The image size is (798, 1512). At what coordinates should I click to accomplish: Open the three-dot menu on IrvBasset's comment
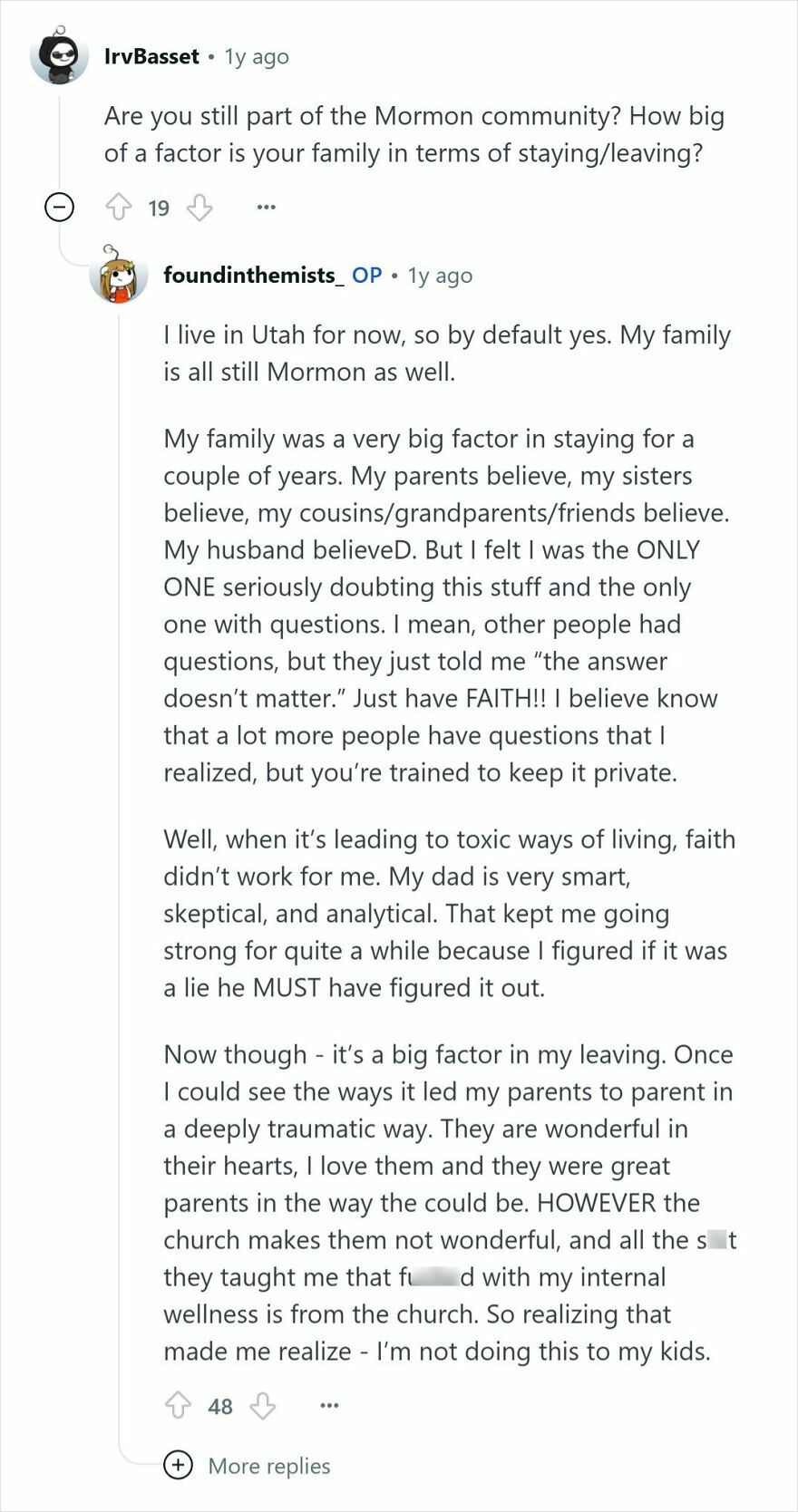point(266,207)
